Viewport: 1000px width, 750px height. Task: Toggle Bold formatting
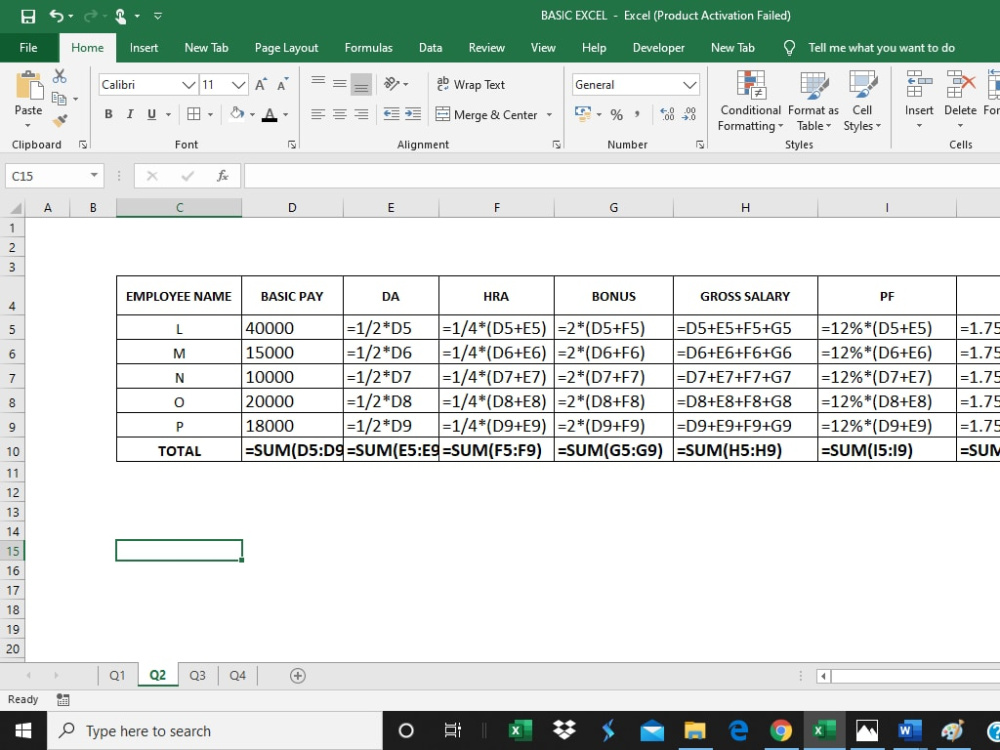[x=108, y=114]
